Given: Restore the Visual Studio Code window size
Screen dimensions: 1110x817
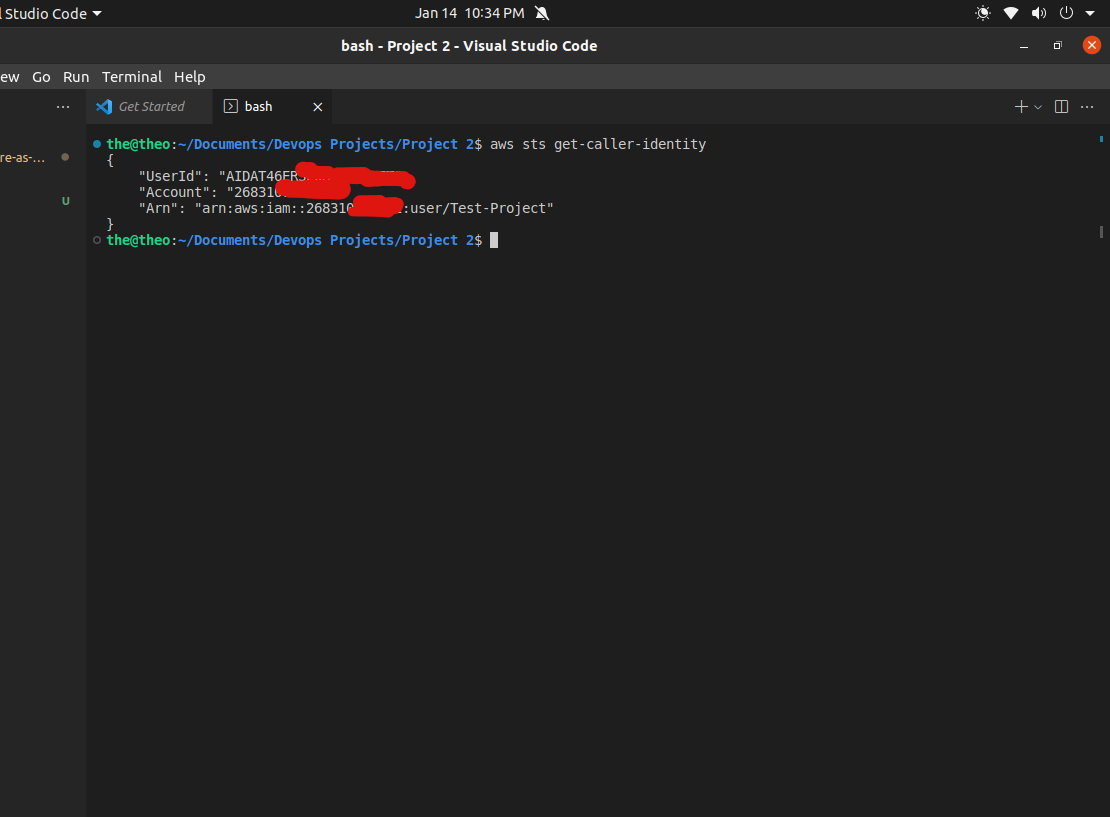Looking at the screenshot, I should pyautogui.click(x=1058, y=45).
